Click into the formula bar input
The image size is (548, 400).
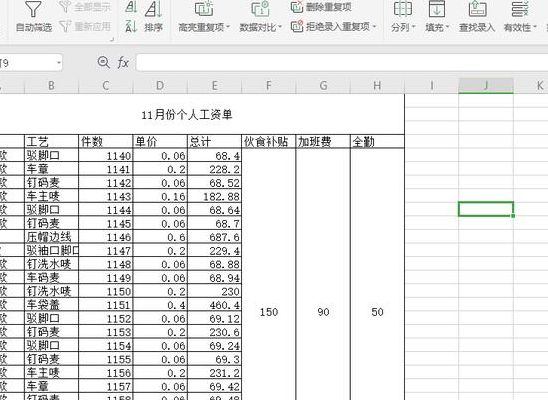342,63
